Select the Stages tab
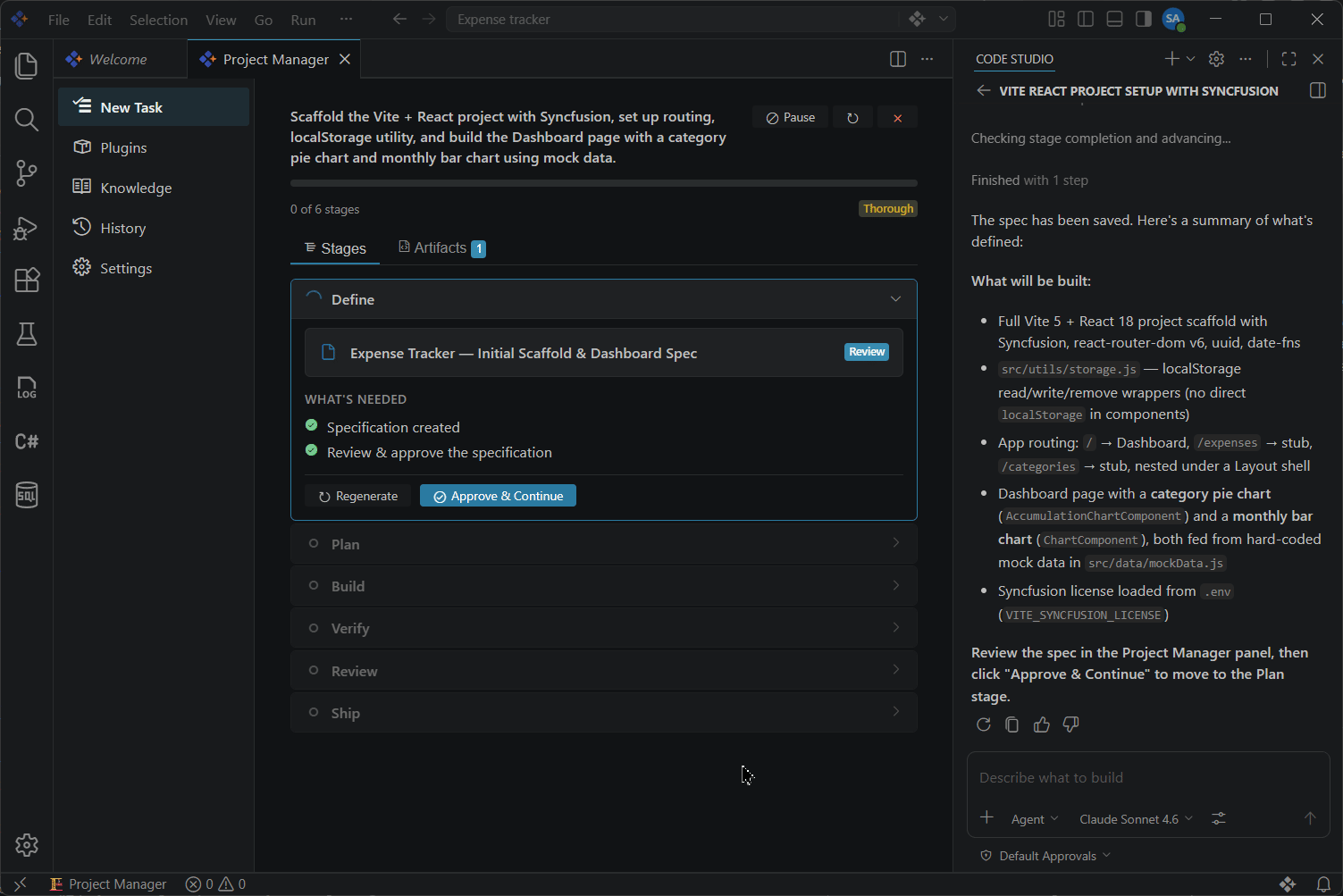Image resolution: width=1343 pixels, height=896 pixels. (x=335, y=248)
